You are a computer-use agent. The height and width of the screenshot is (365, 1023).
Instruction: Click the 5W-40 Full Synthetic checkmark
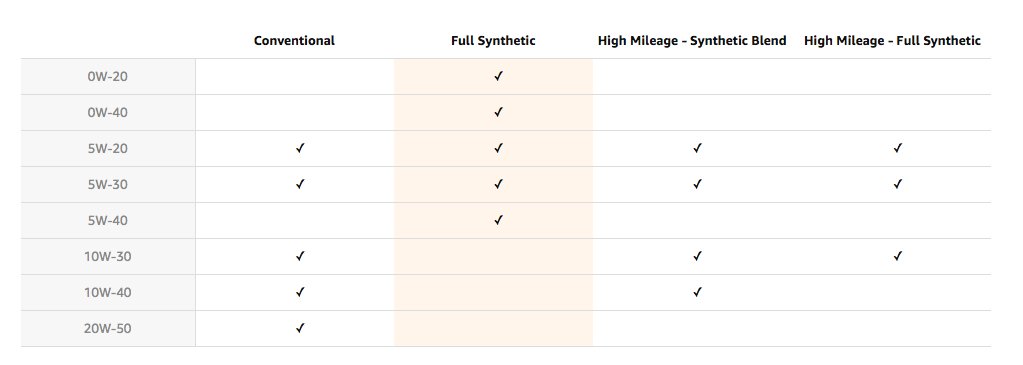[498, 220]
